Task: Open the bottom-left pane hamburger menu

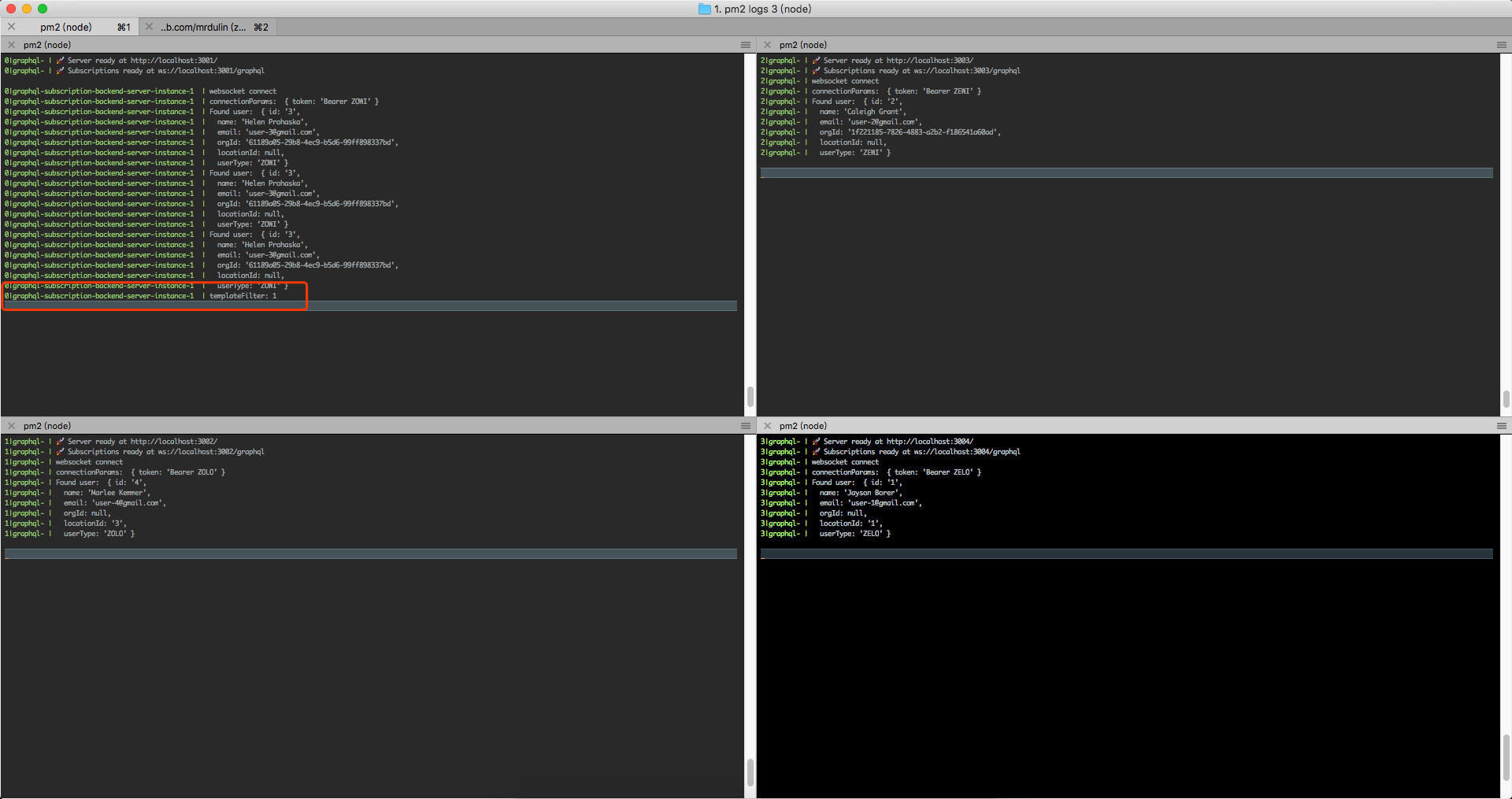Action: [745, 426]
